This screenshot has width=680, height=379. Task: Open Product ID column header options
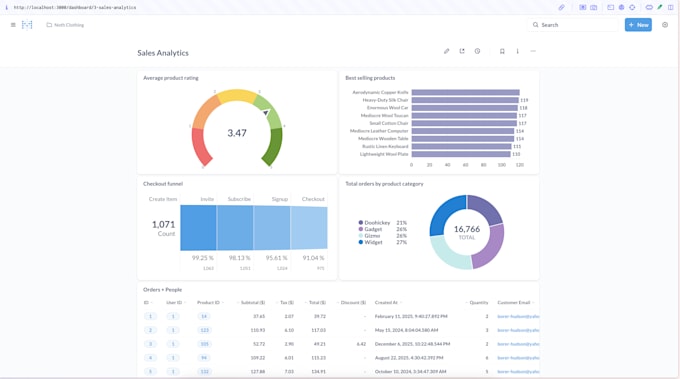click(210, 302)
